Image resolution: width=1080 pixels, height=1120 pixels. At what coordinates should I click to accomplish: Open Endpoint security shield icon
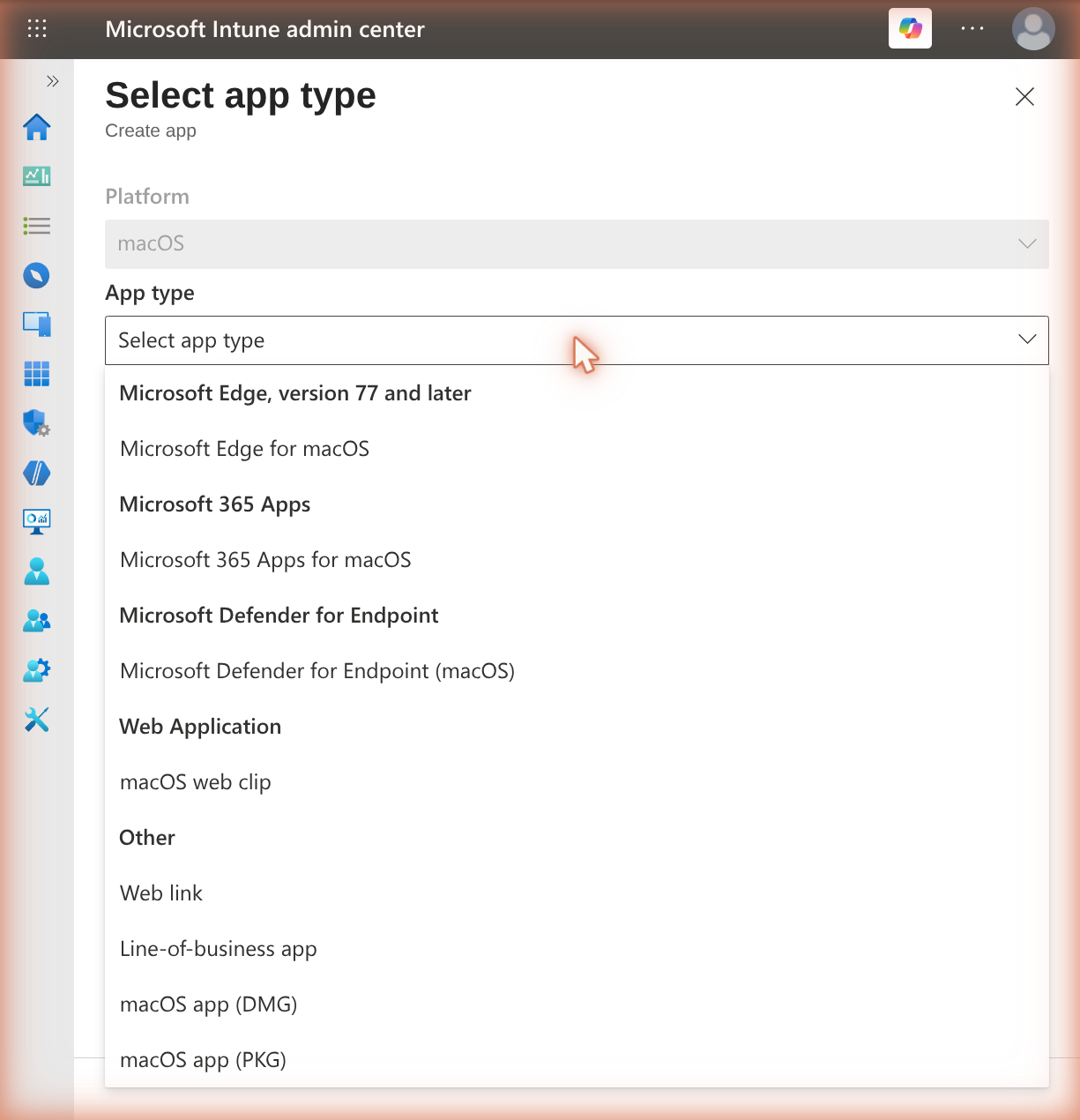tap(37, 423)
